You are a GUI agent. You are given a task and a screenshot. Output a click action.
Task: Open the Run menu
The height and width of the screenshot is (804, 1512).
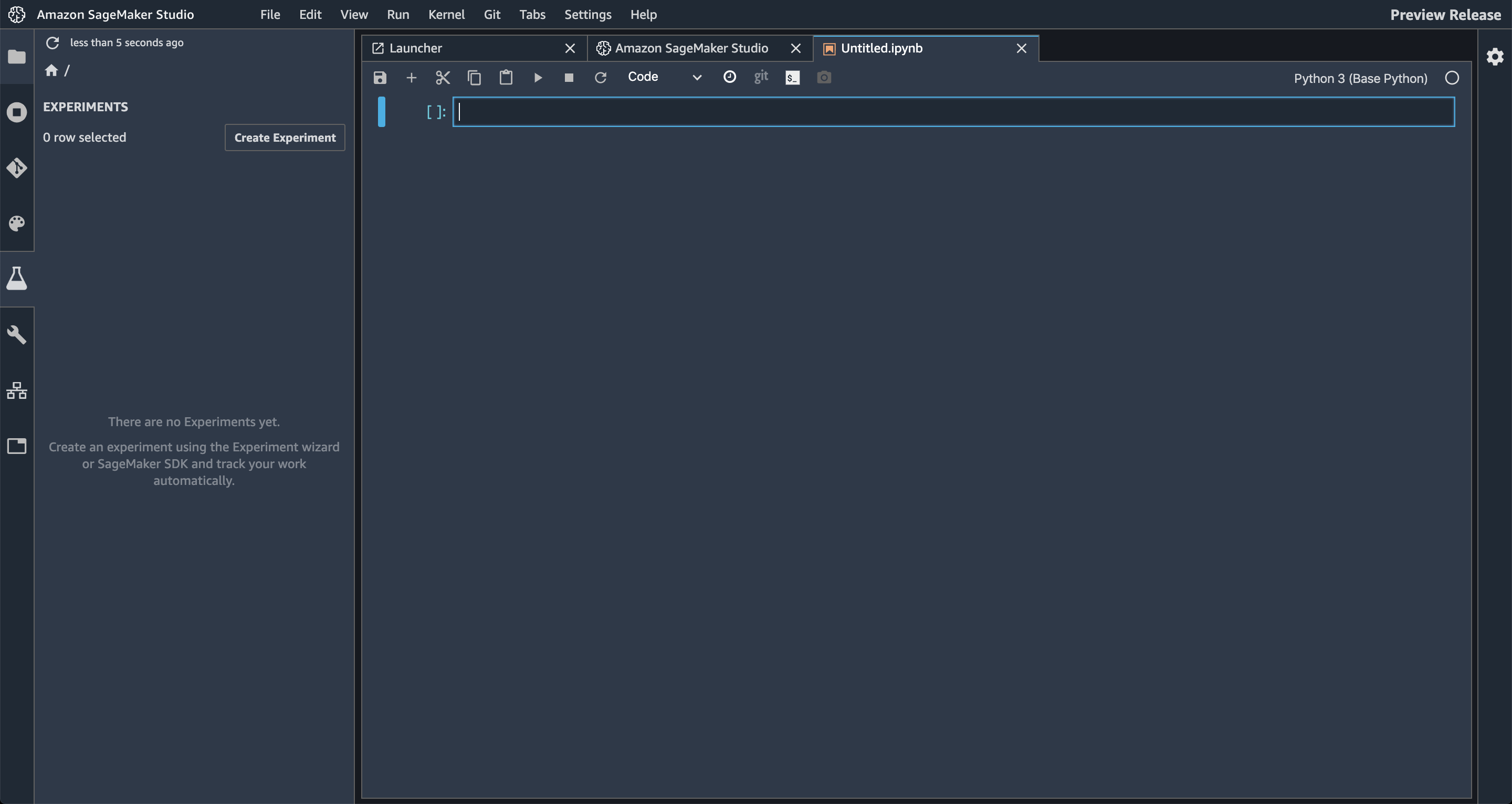[398, 15]
